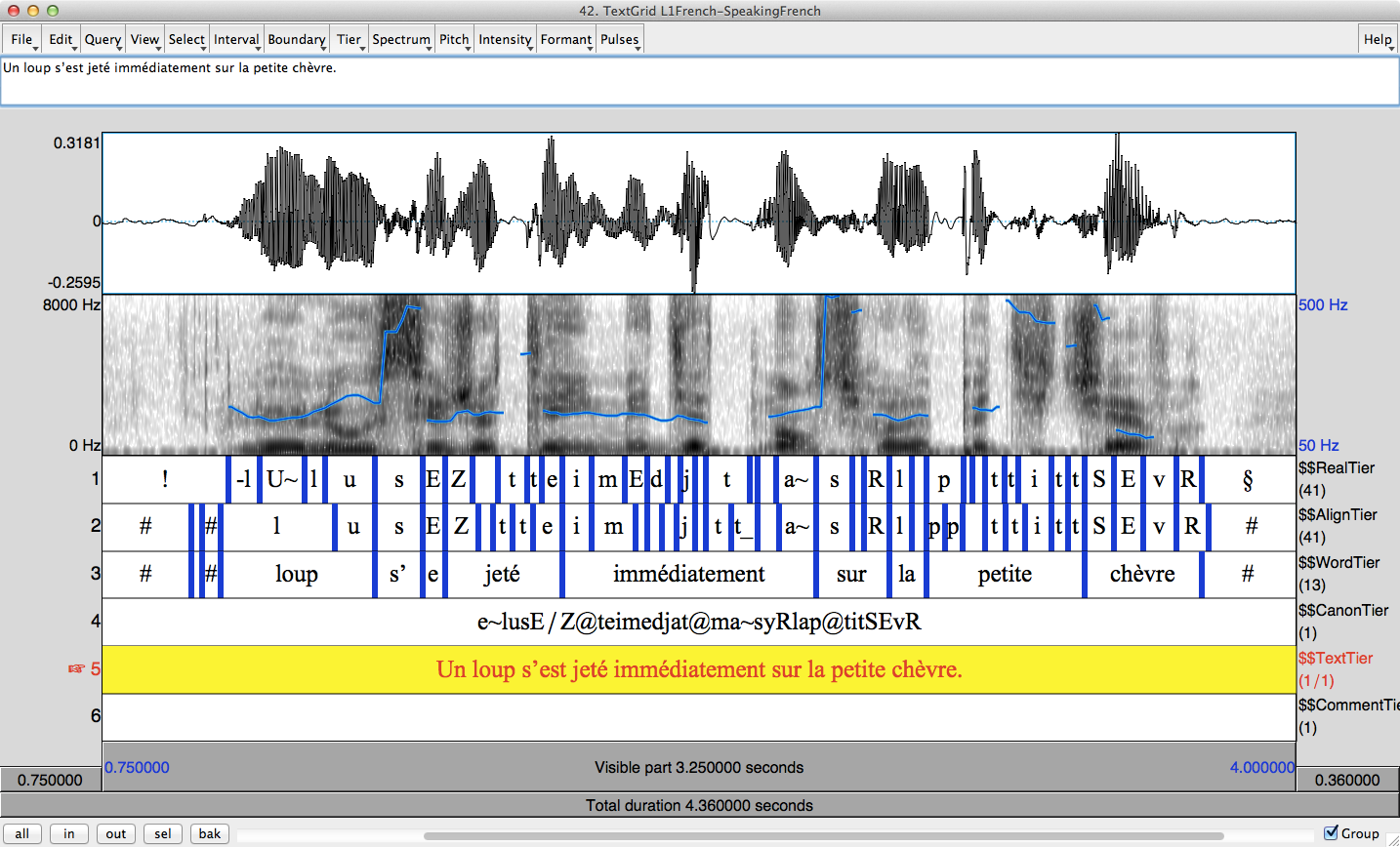Zoom to selection with "sel" button
This screenshot has width=1400, height=847.
(163, 833)
